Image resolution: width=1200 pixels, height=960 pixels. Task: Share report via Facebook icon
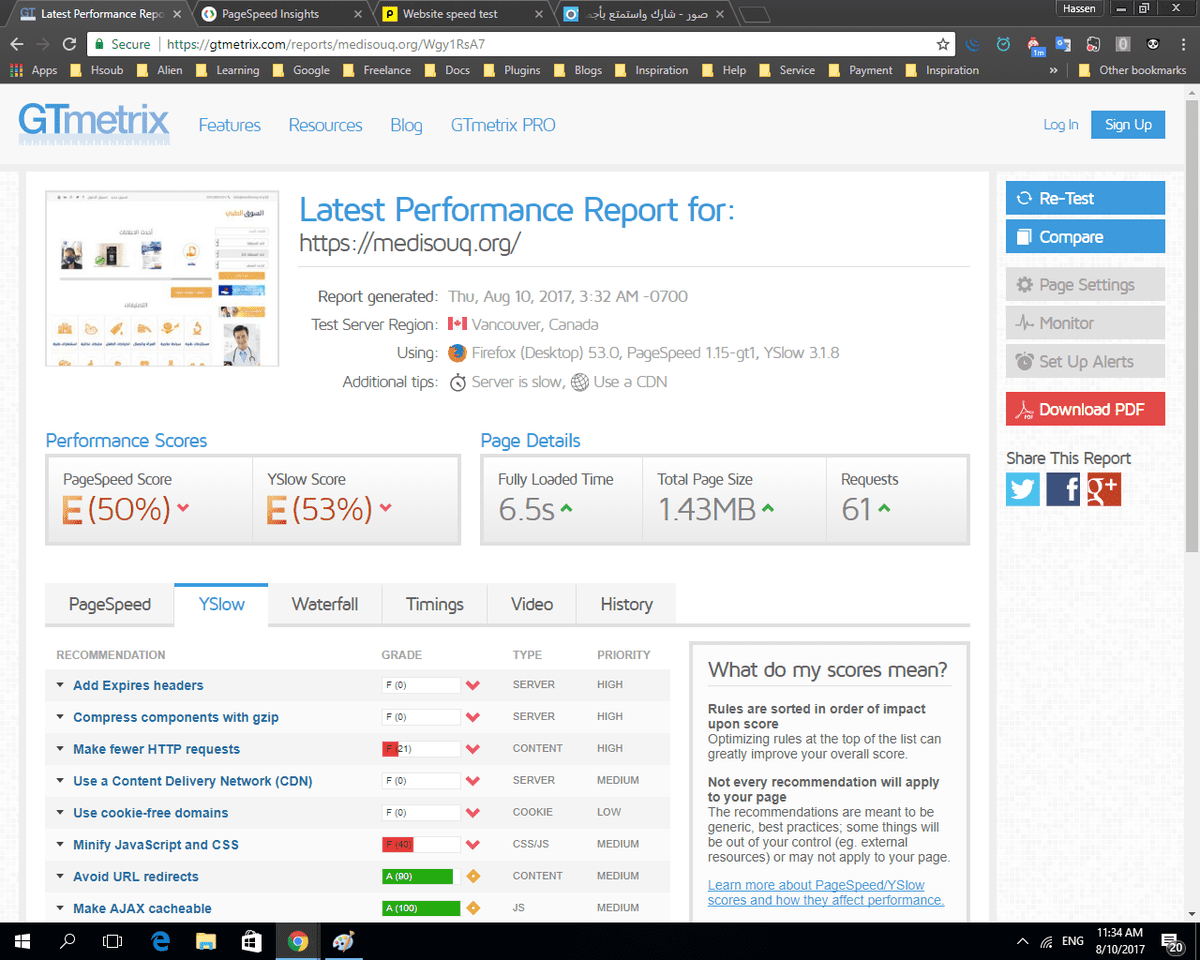coord(1063,489)
